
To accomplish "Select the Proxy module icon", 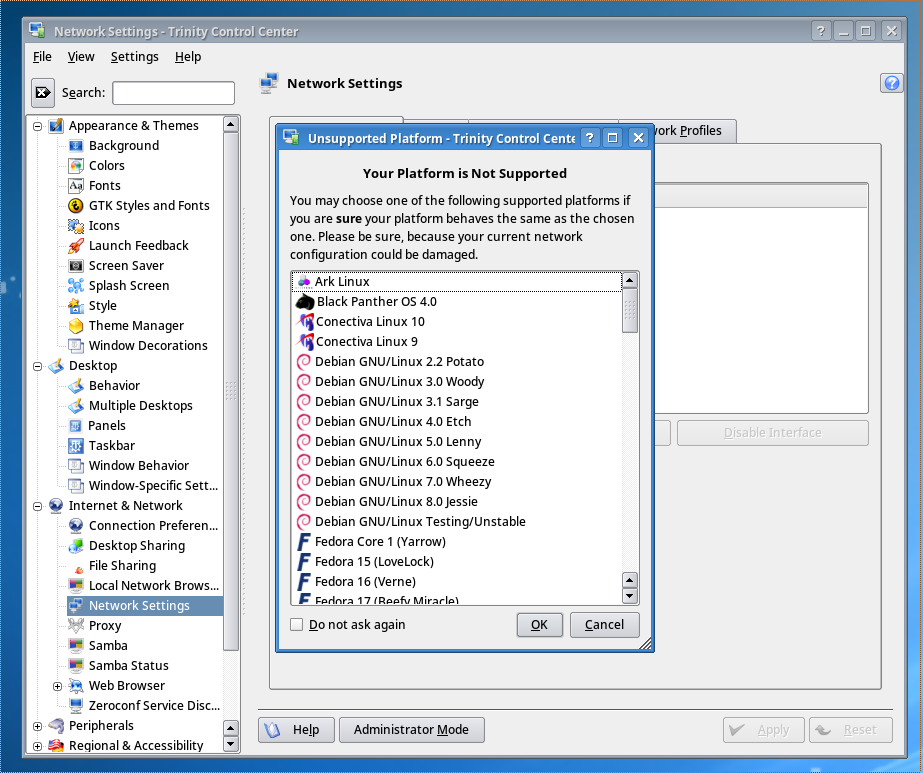I will point(76,626).
